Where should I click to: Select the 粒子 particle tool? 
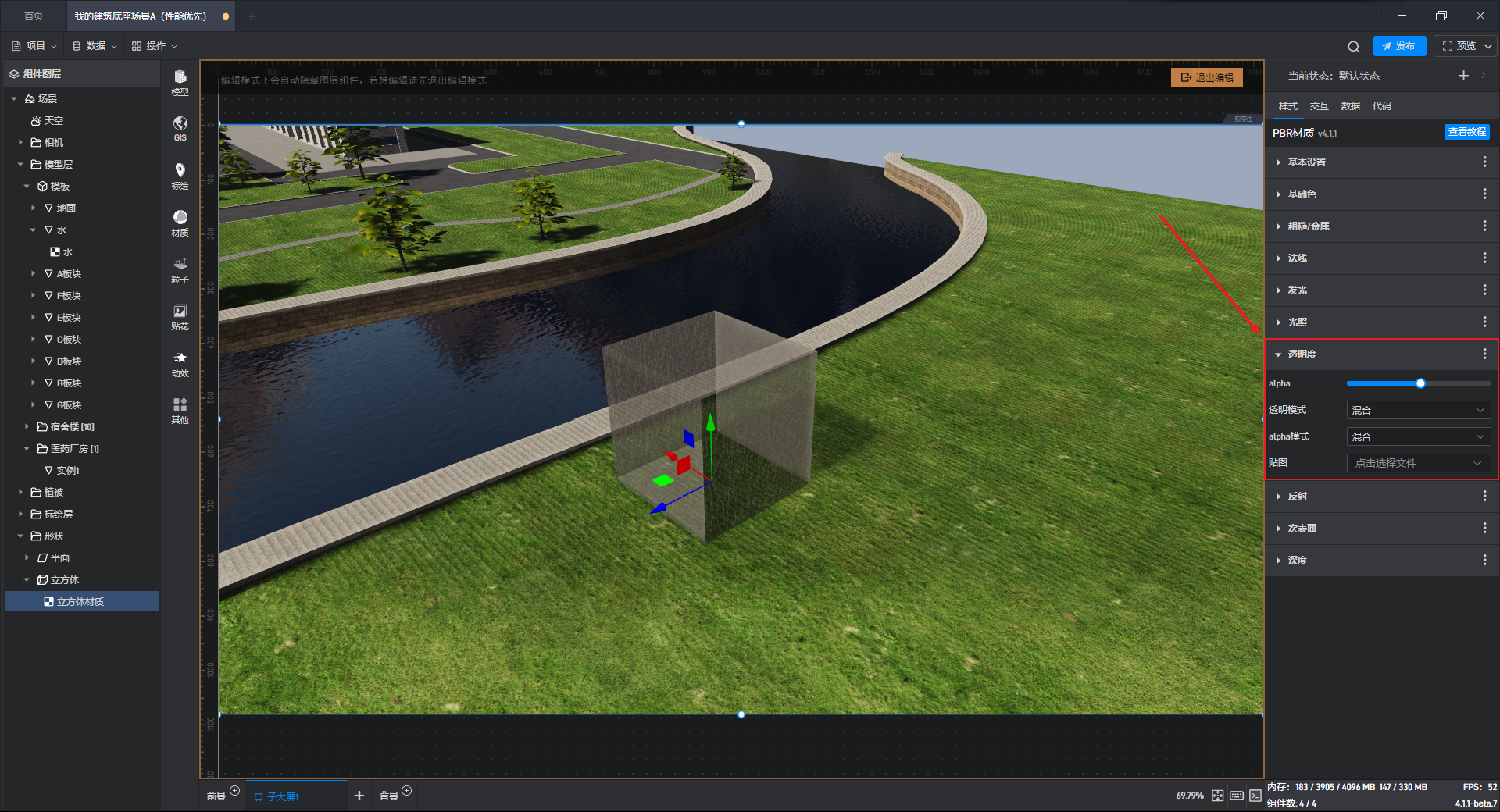point(180,269)
